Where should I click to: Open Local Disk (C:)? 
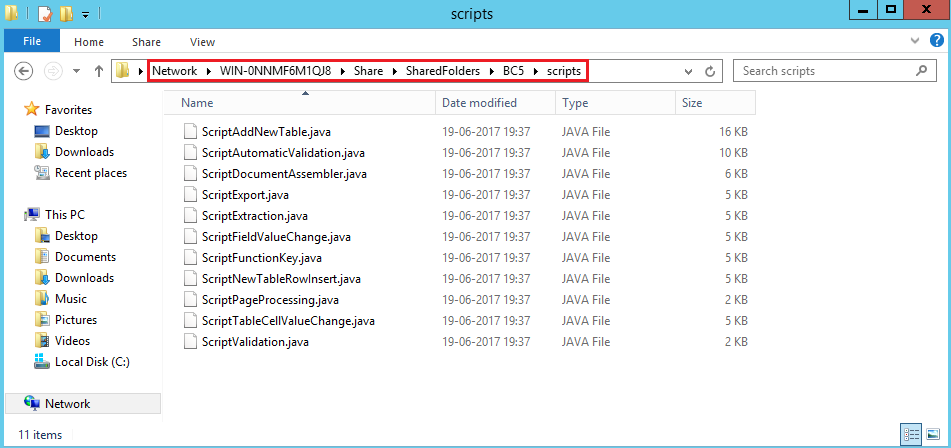[x=92, y=362]
